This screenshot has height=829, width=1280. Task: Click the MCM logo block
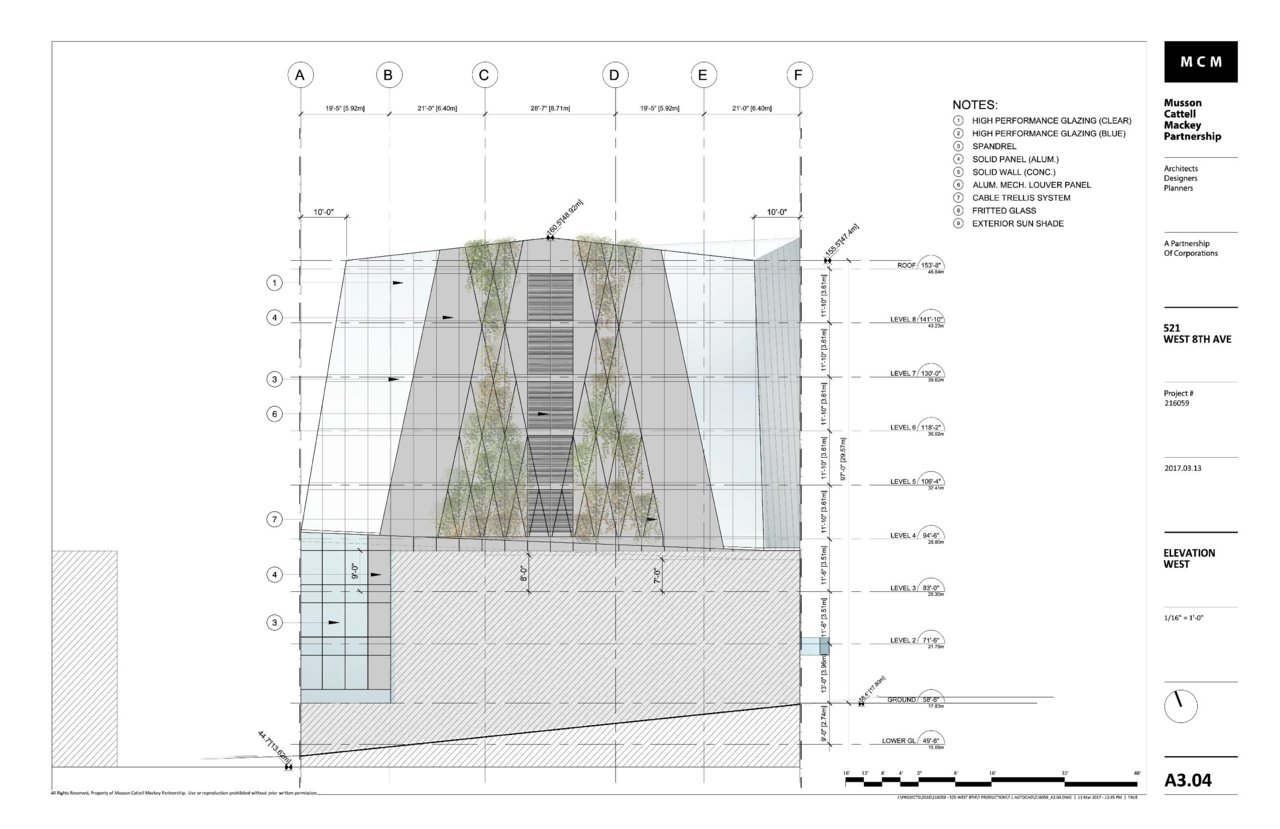pyautogui.click(x=1200, y=61)
